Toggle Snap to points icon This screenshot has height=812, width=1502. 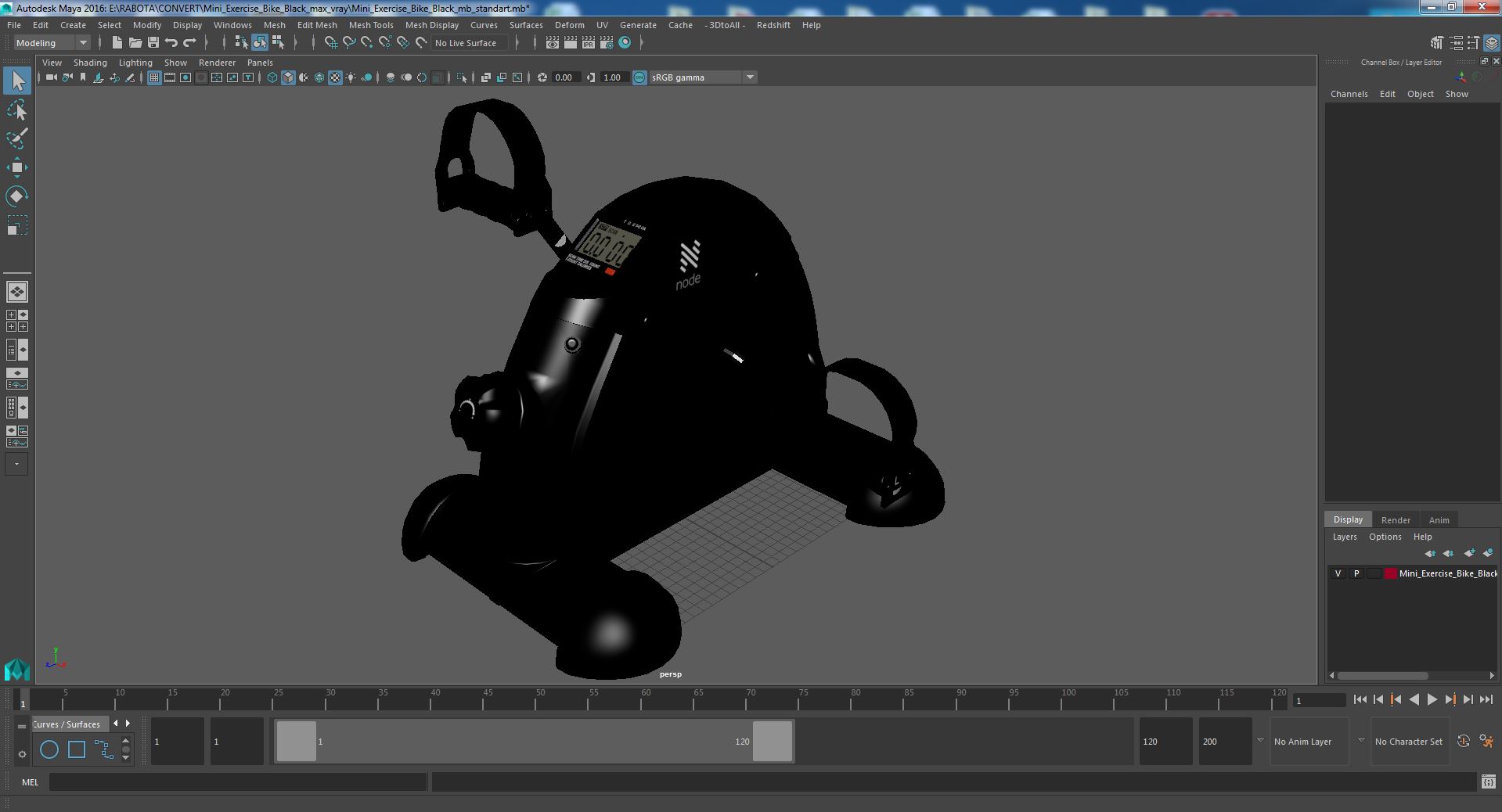point(367,43)
